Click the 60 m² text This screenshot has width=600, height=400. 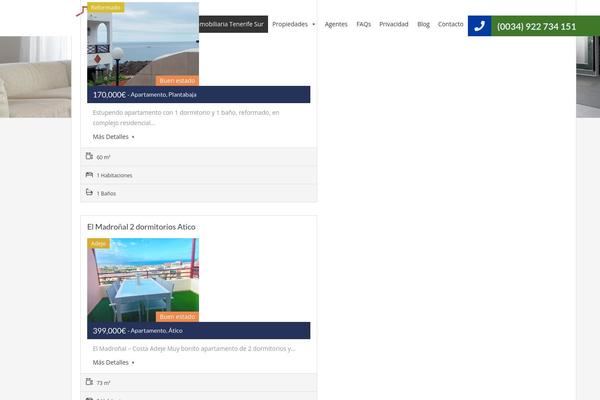coord(103,157)
